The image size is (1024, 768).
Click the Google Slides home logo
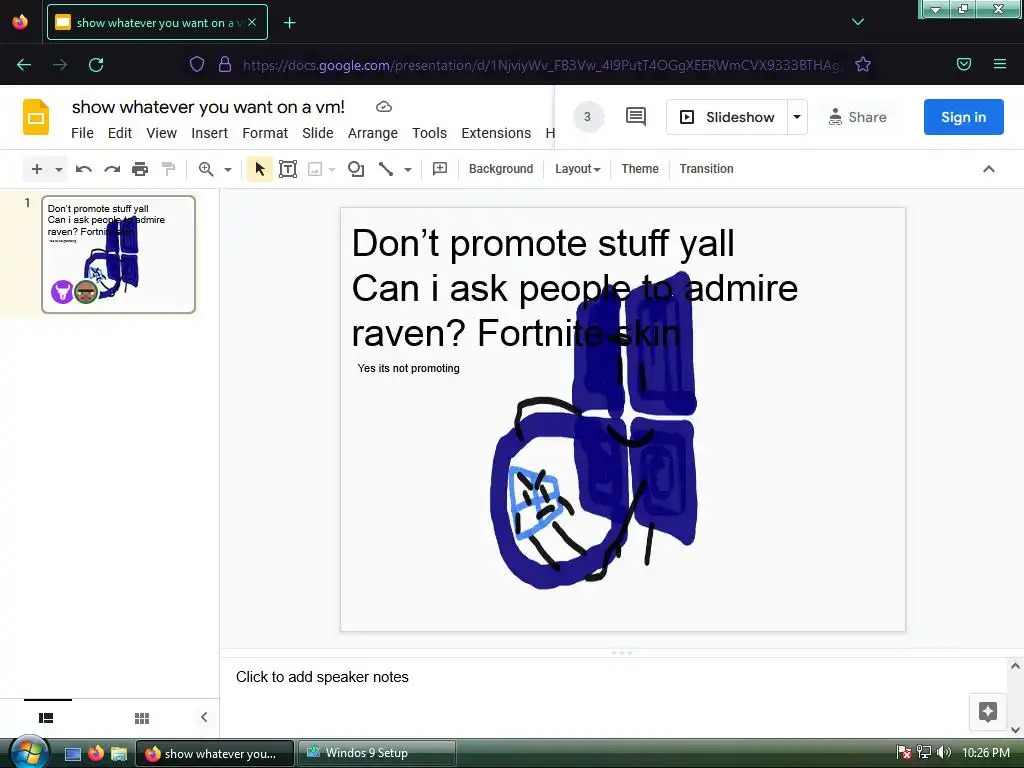(x=36, y=117)
